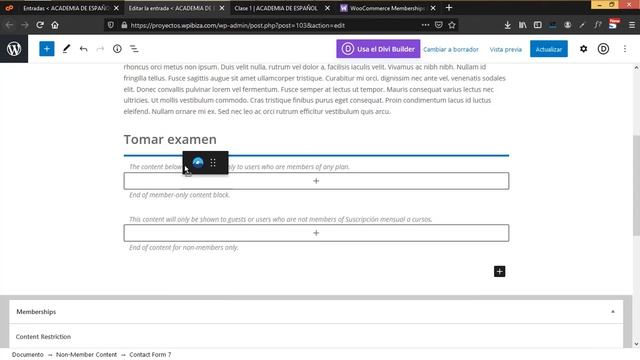Viewport: 640px width, 360px height.
Task: Select Contact Form 7 breadcrumb
Action: [150, 355]
